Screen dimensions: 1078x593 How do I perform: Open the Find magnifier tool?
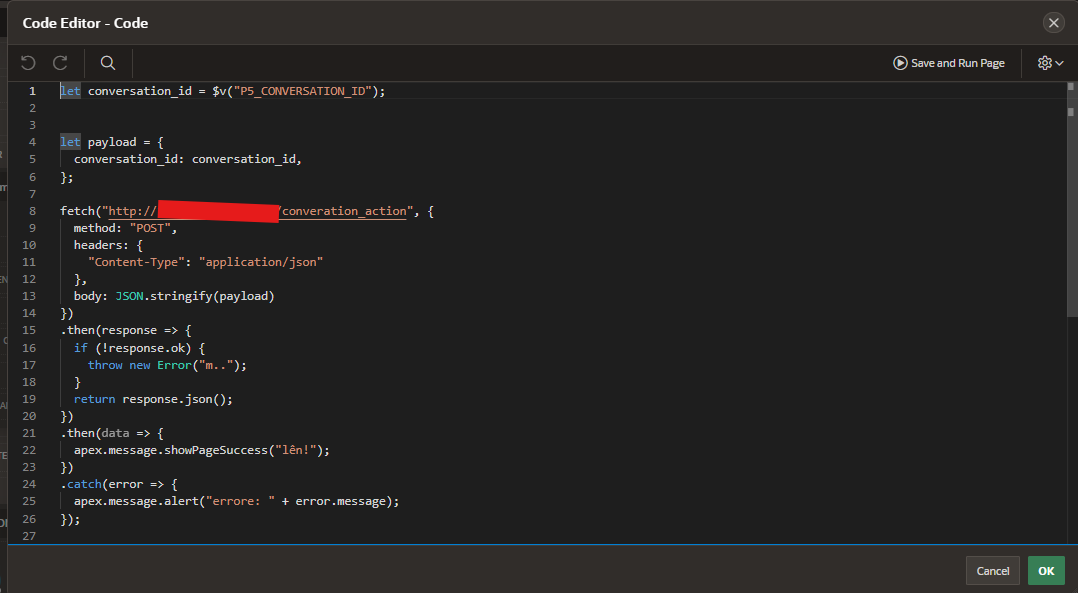coord(108,63)
